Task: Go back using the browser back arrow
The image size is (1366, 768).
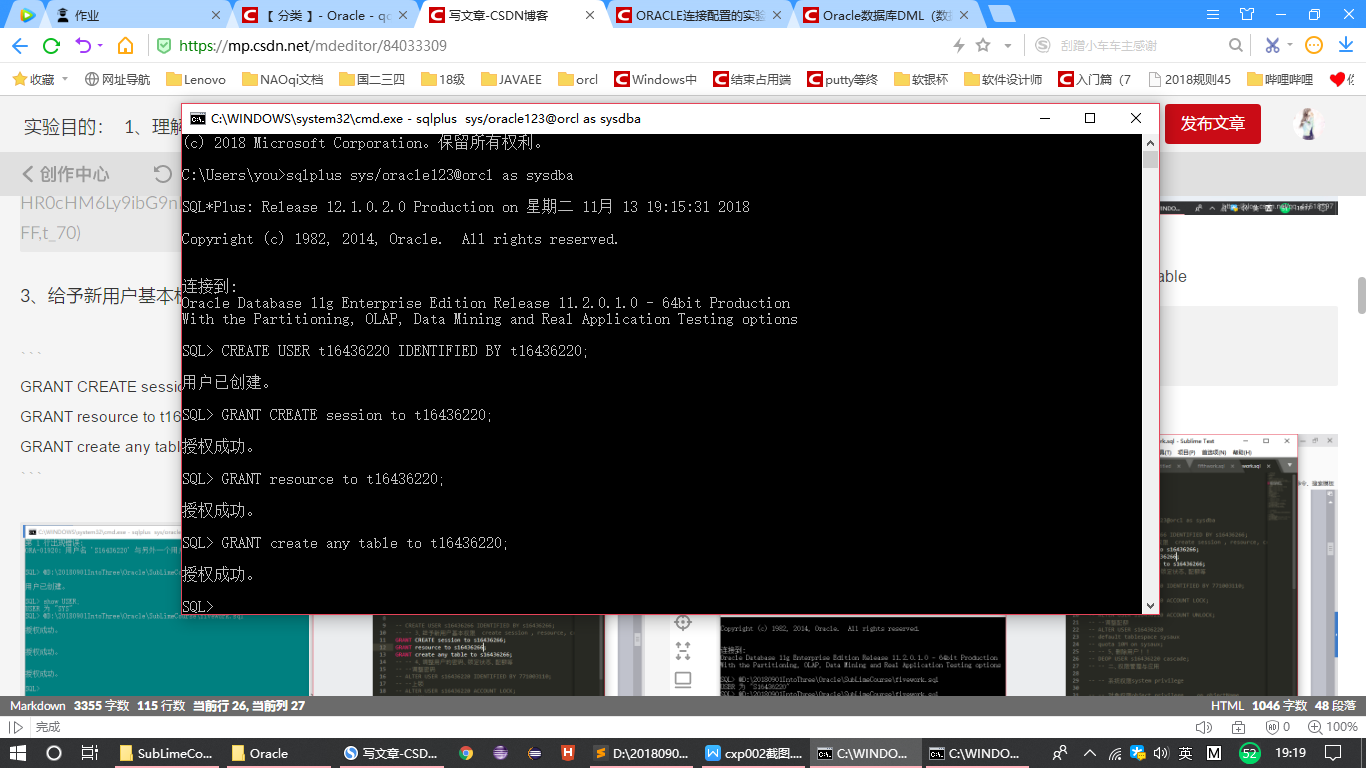Action: click(x=20, y=46)
